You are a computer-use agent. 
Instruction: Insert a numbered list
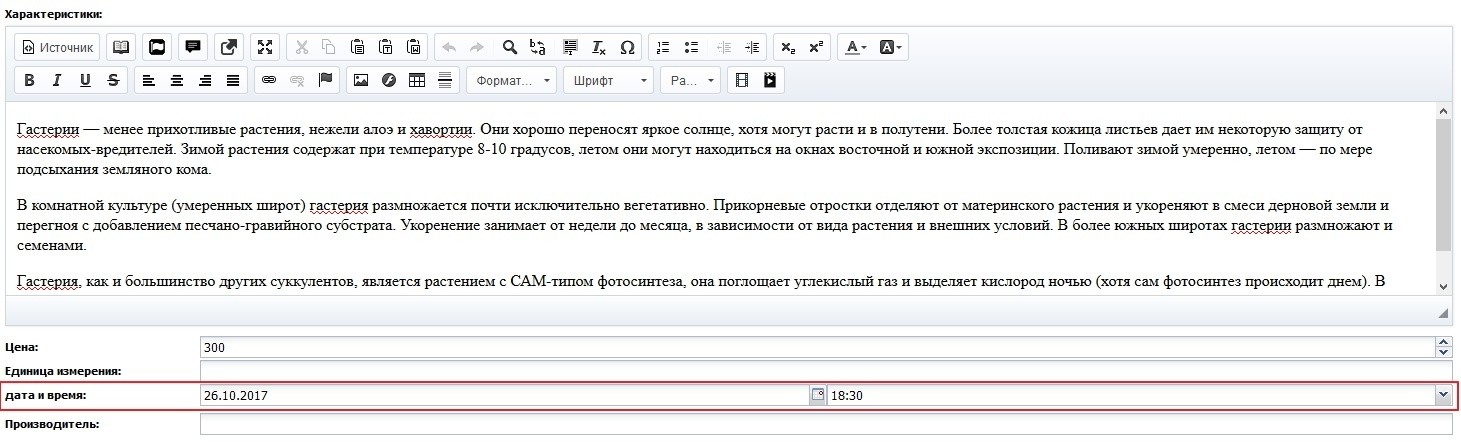[662, 47]
